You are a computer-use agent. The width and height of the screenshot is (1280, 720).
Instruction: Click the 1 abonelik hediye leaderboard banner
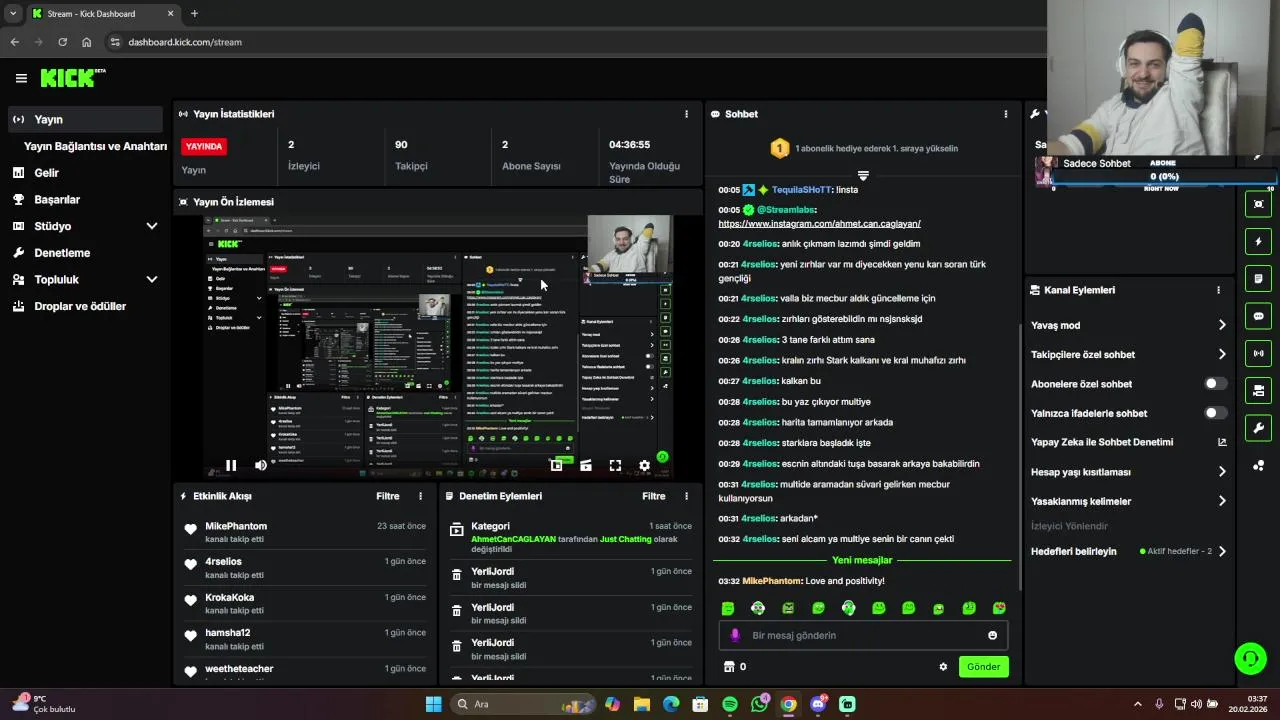click(x=863, y=148)
